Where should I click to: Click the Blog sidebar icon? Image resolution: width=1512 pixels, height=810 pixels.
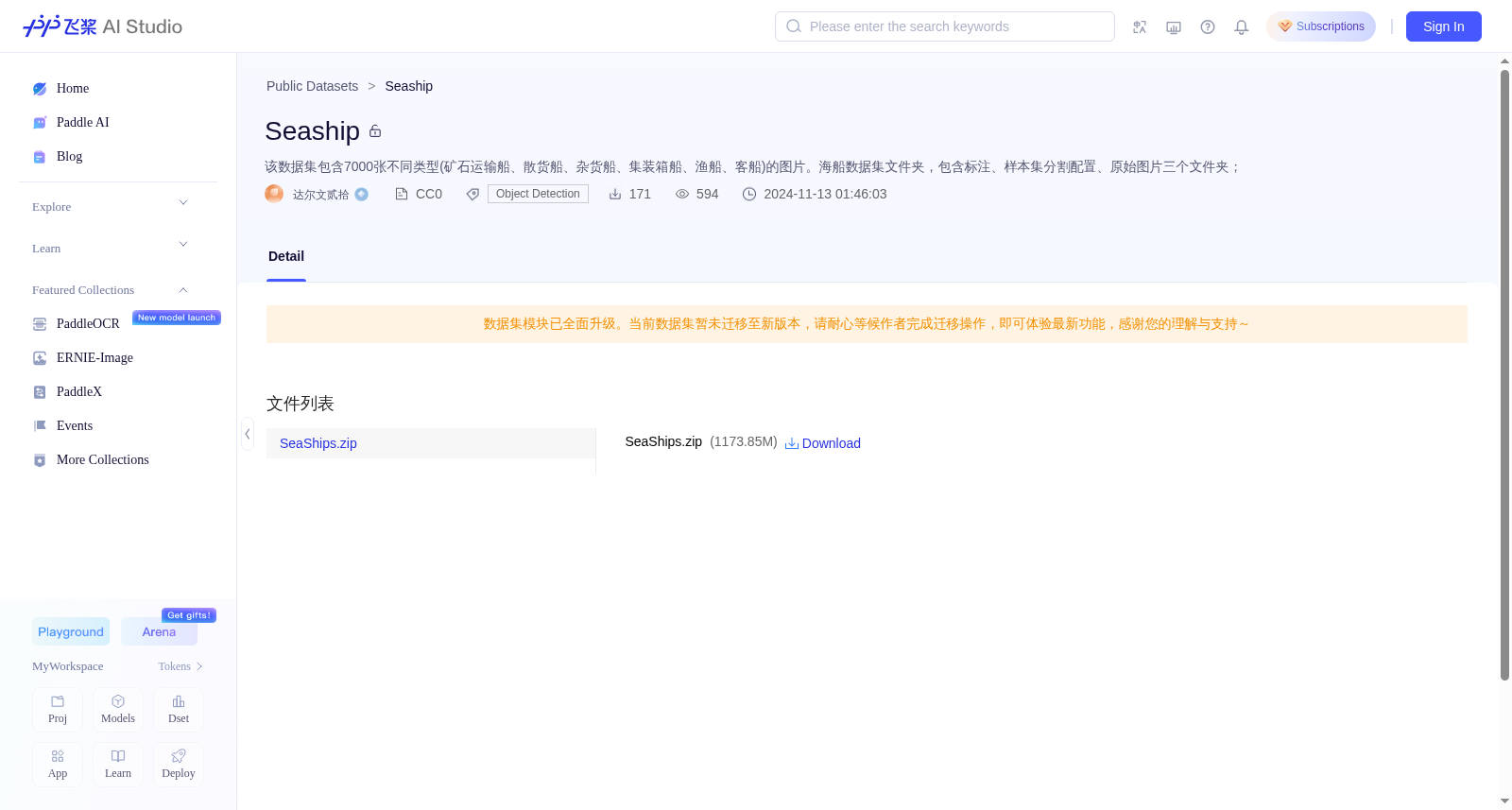pos(40,157)
